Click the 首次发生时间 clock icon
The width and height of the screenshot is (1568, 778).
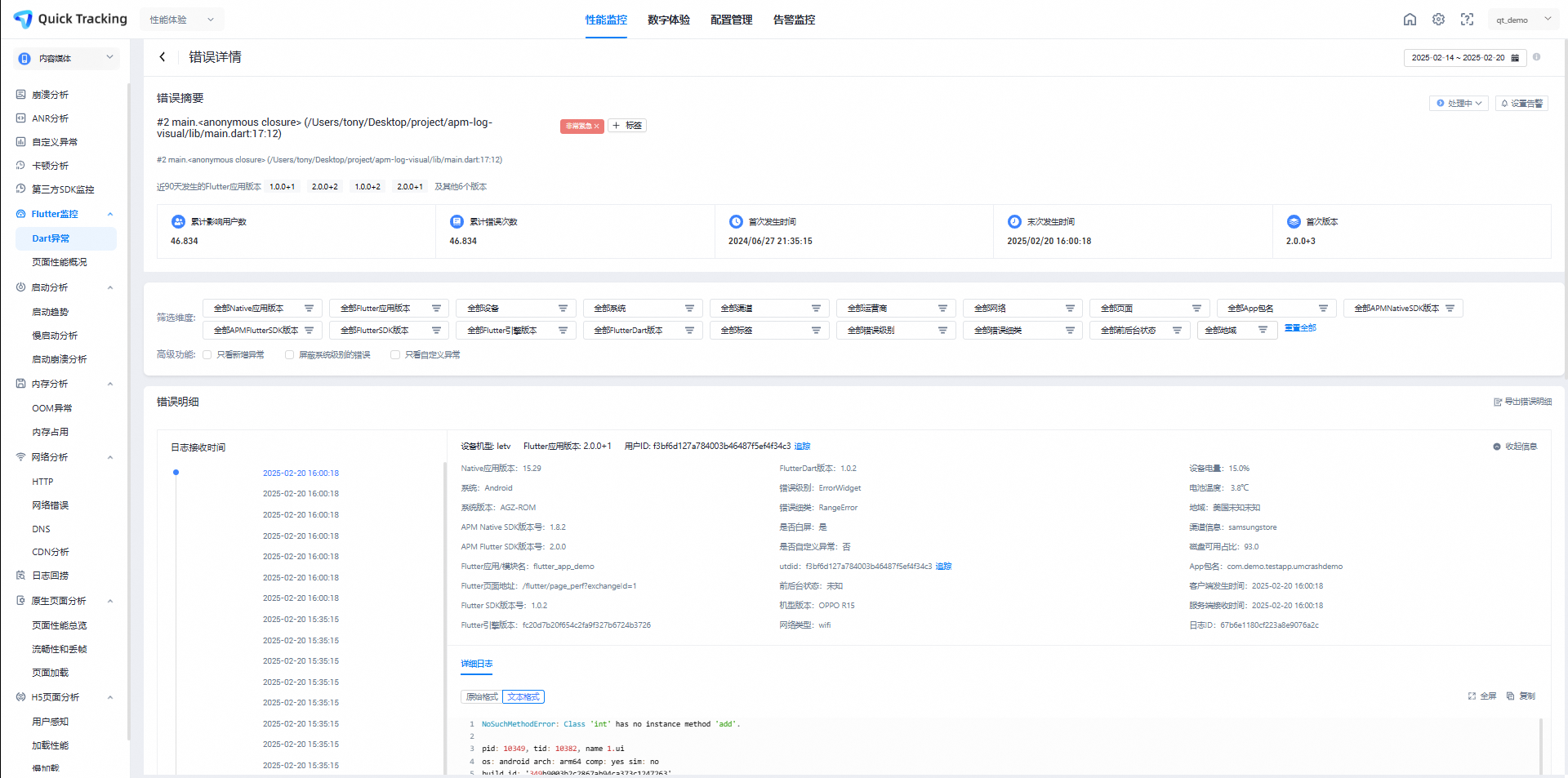click(x=736, y=221)
